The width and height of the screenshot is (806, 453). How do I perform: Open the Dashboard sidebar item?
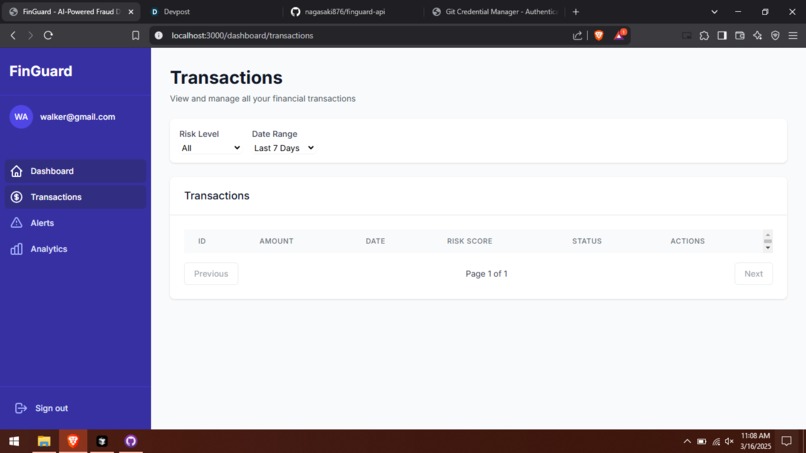coord(76,171)
